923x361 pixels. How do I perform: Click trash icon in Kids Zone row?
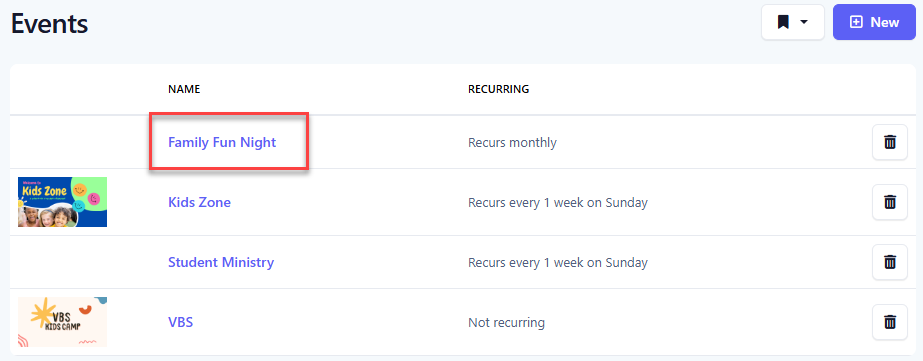pyautogui.click(x=889, y=202)
